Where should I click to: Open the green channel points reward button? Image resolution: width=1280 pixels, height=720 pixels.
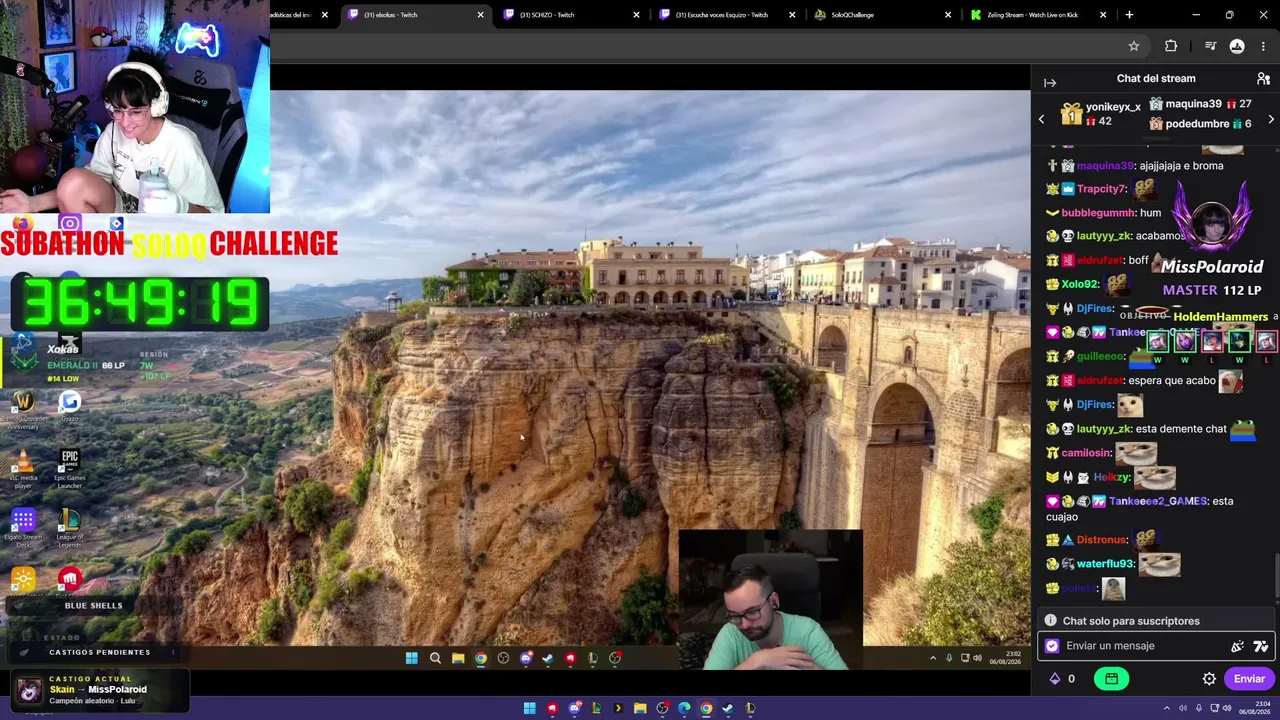click(1111, 679)
